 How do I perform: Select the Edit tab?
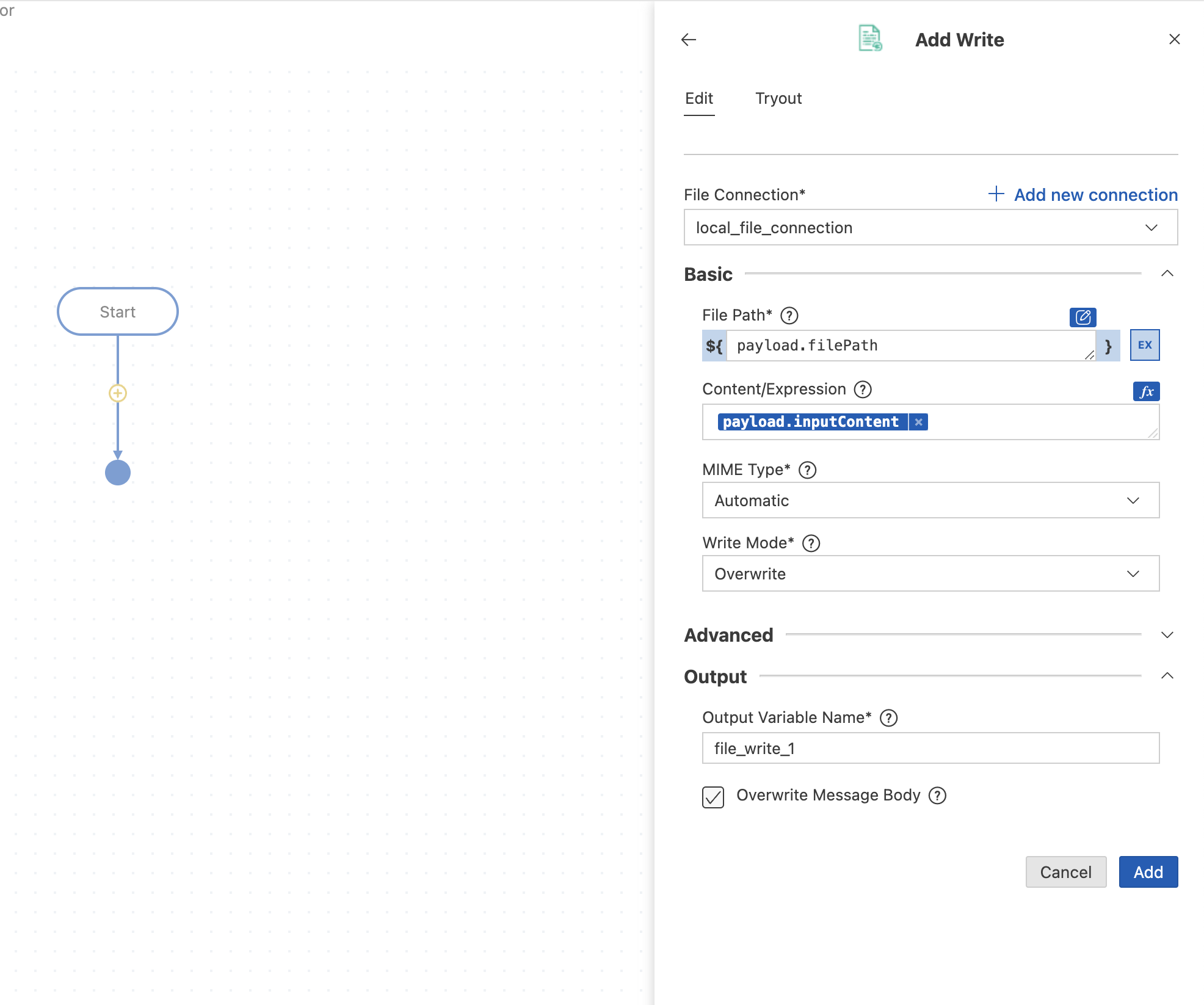[699, 98]
